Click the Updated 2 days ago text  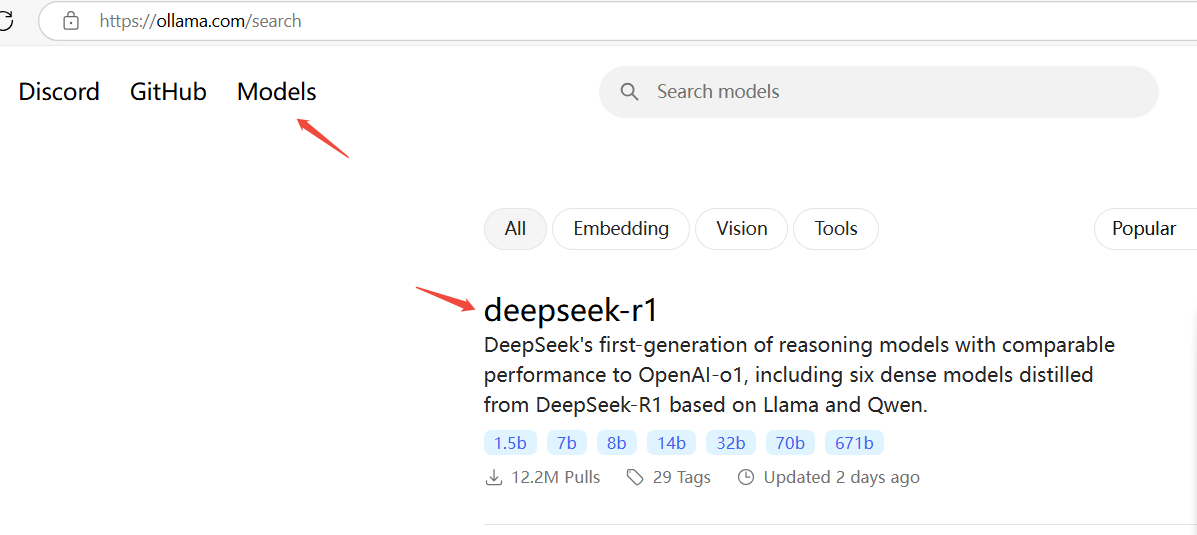841,478
